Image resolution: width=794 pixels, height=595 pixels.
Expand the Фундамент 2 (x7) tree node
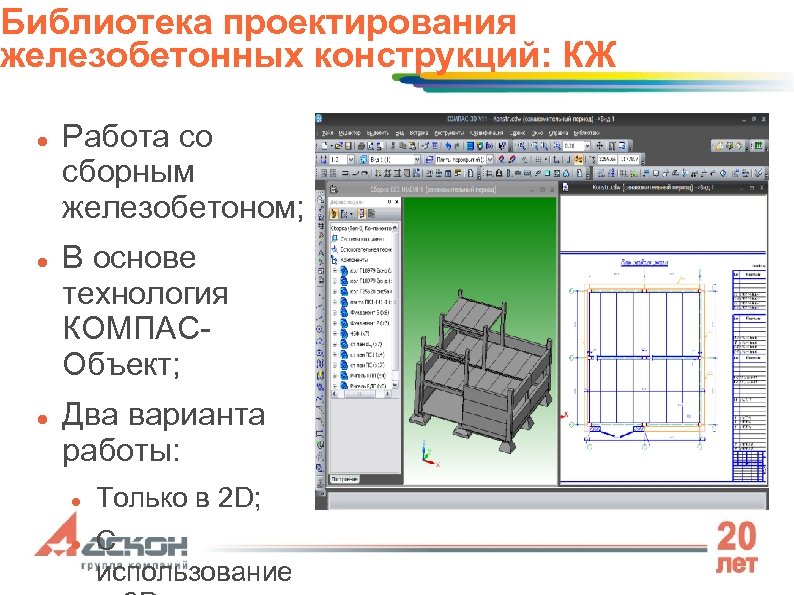(x=335, y=323)
